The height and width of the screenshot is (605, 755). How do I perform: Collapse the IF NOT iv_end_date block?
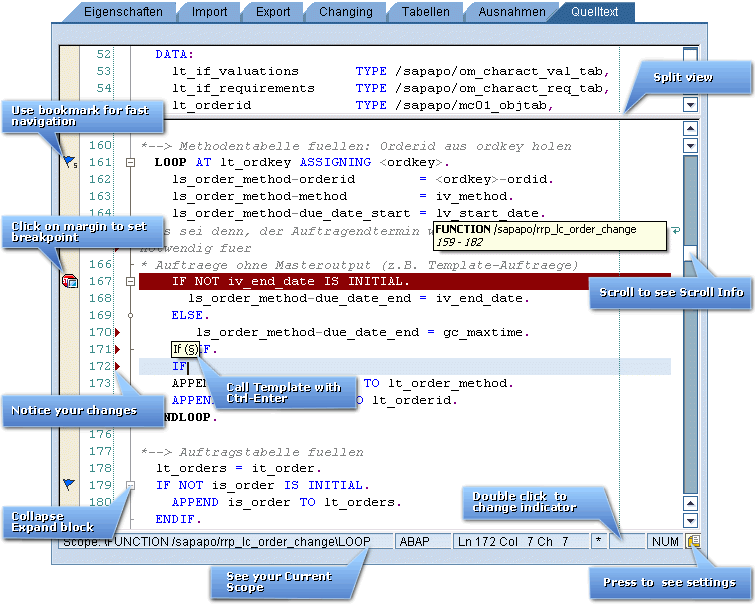(130, 282)
